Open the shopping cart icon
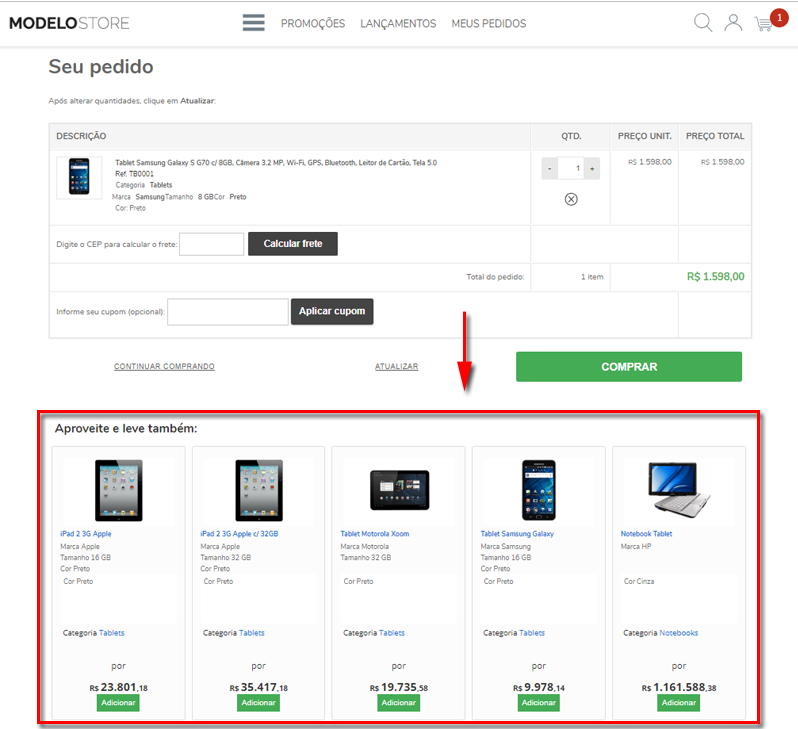Image resolution: width=798 pixels, height=729 pixels. (x=764, y=23)
